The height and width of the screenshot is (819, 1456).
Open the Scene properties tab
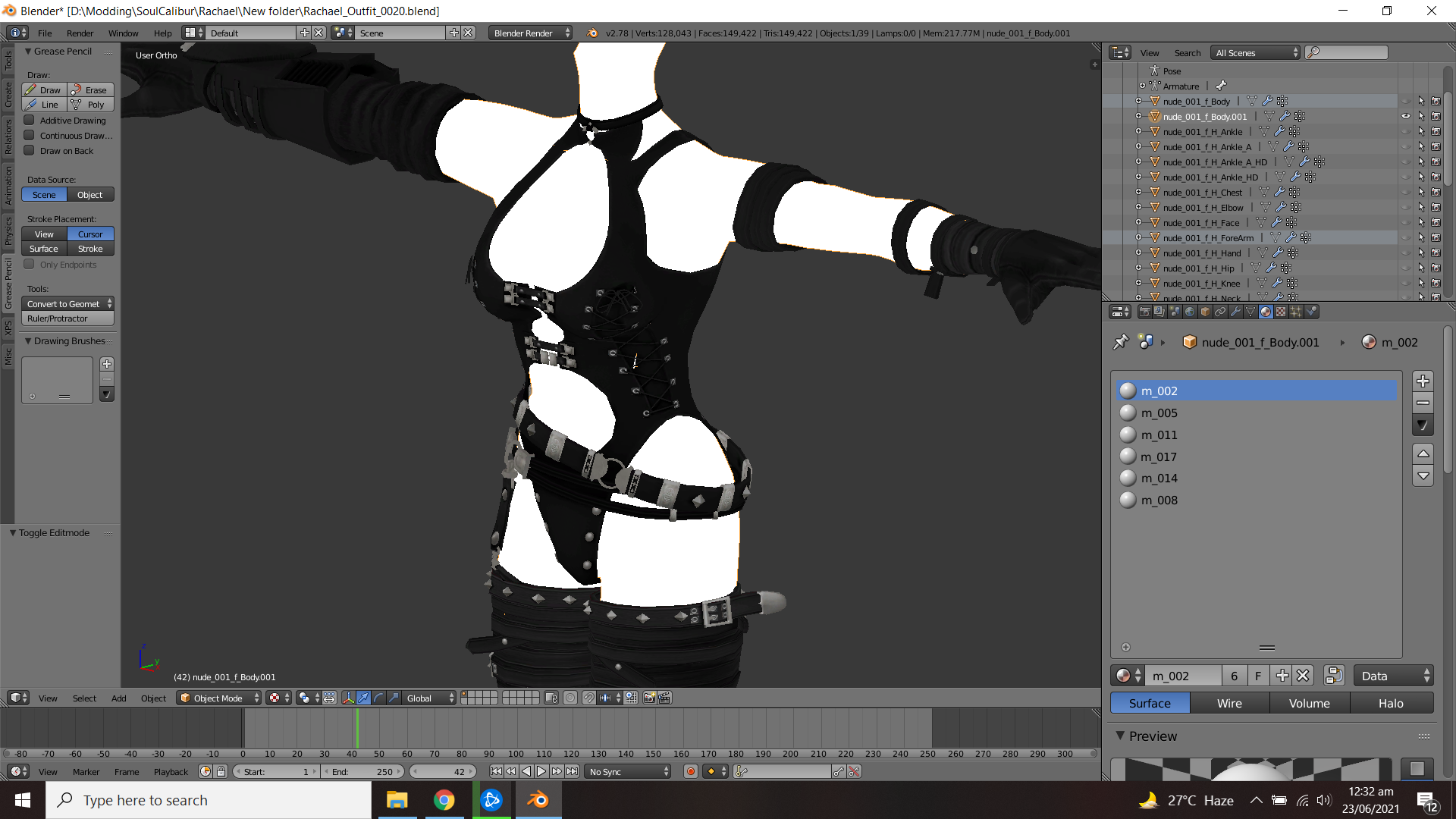pos(1175,312)
